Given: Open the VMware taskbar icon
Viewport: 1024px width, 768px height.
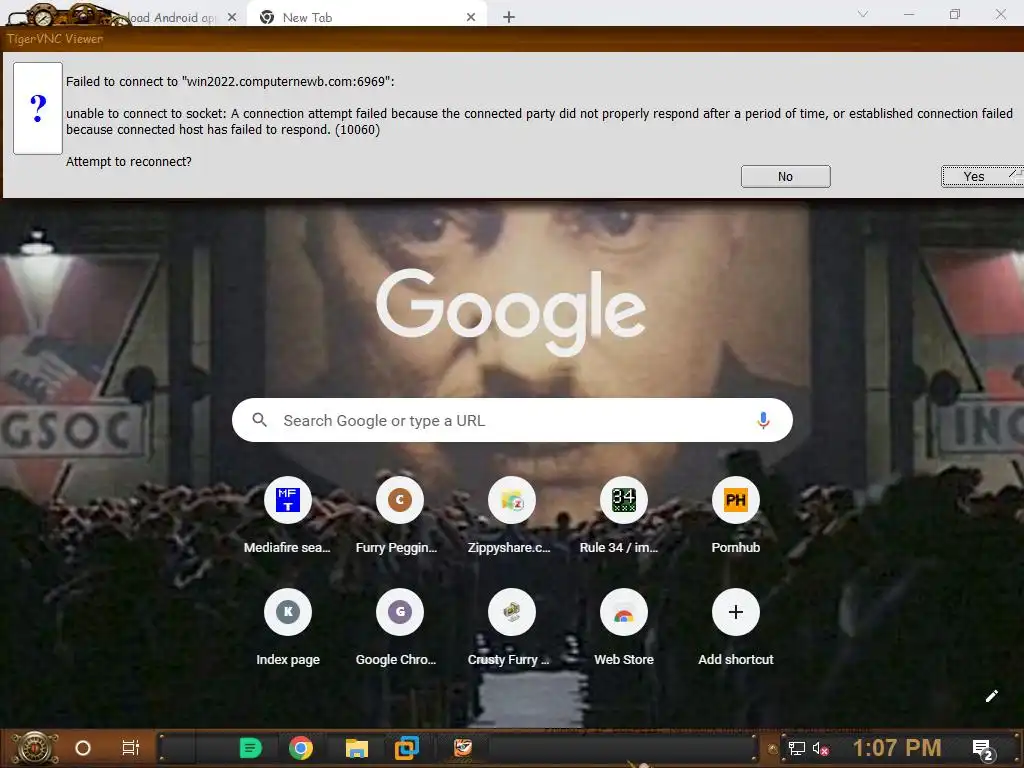Looking at the screenshot, I should click(x=406, y=748).
